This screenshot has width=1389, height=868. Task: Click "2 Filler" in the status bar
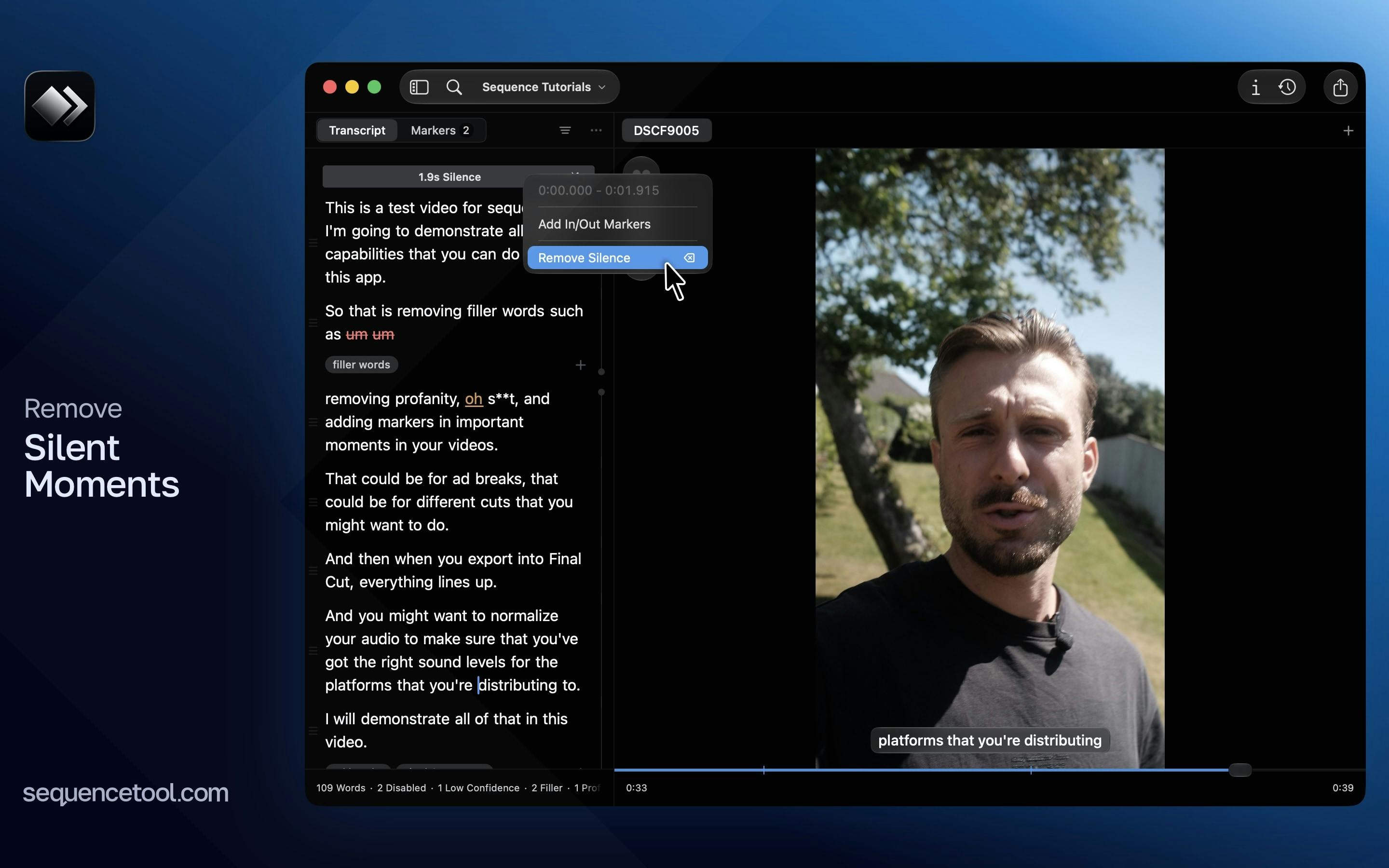coord(546,787)
